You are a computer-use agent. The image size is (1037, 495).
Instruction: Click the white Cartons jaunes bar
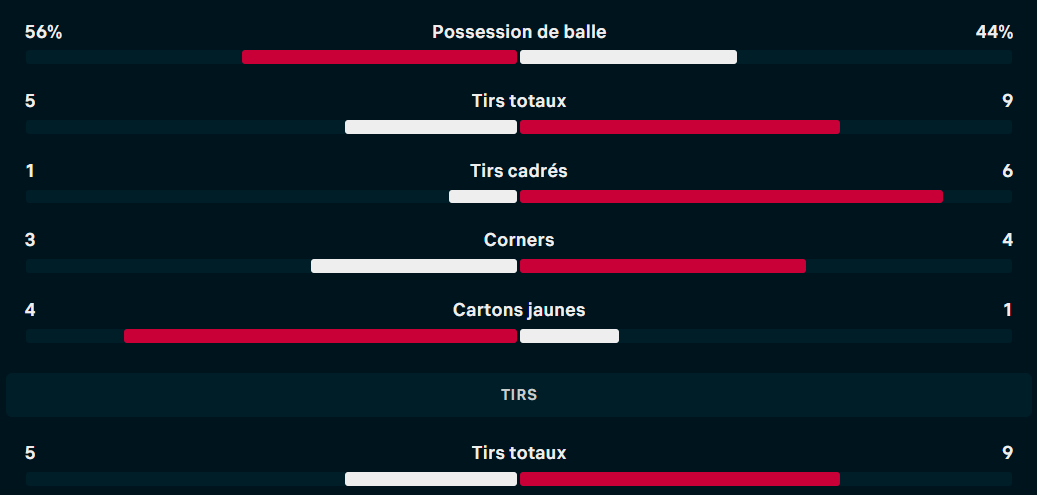569,336
